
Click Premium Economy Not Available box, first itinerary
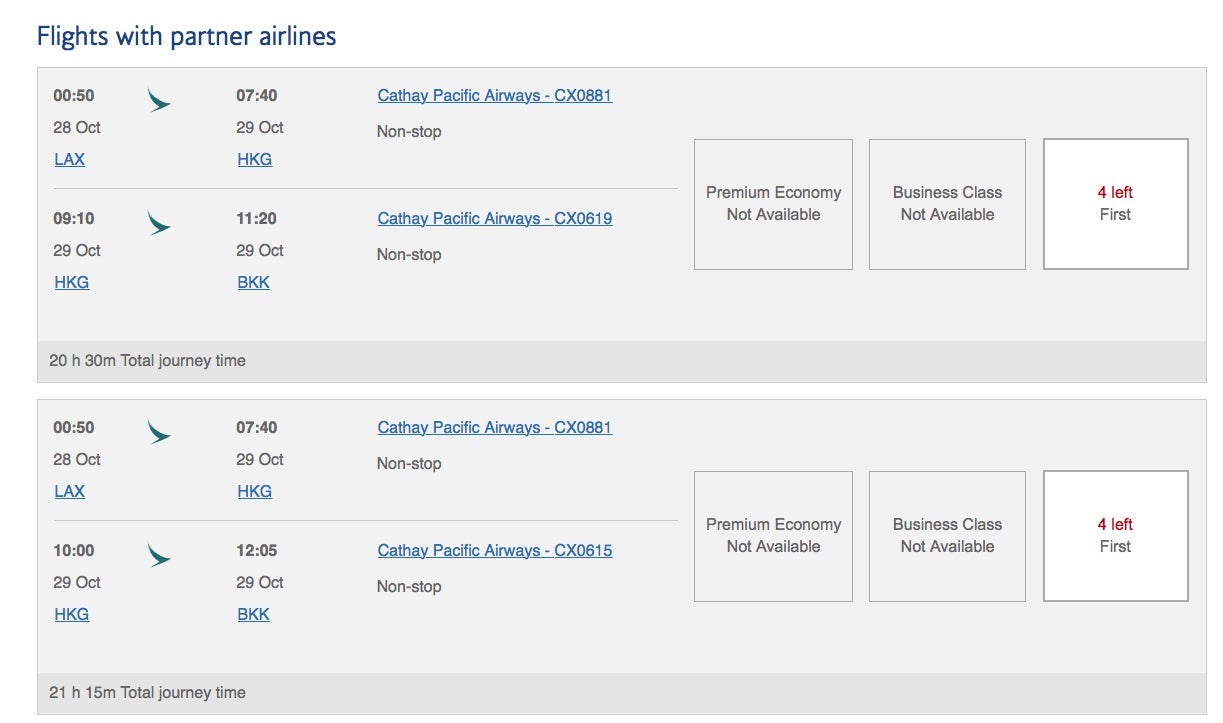(x=773, y=204)
